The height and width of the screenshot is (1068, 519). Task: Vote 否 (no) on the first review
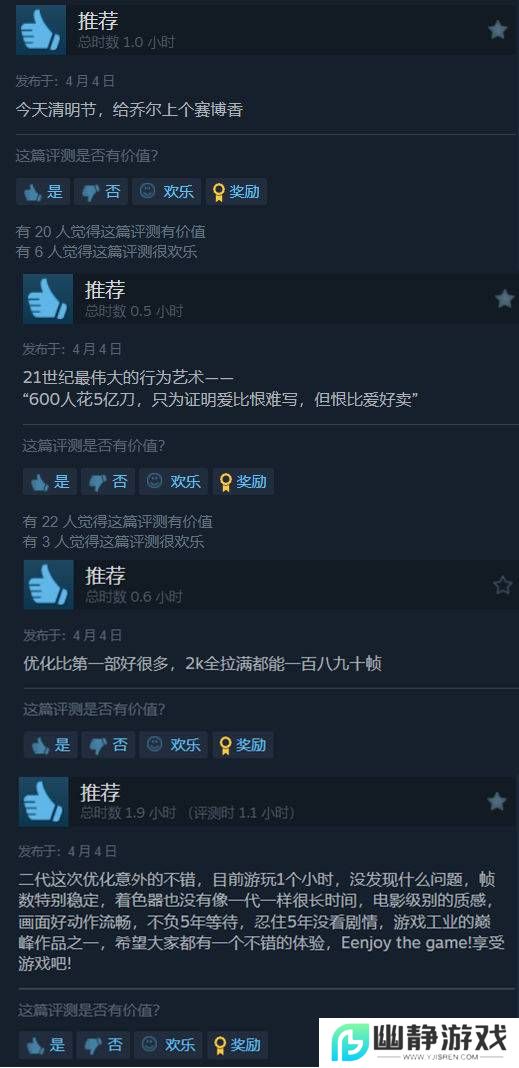coord(101,192)
